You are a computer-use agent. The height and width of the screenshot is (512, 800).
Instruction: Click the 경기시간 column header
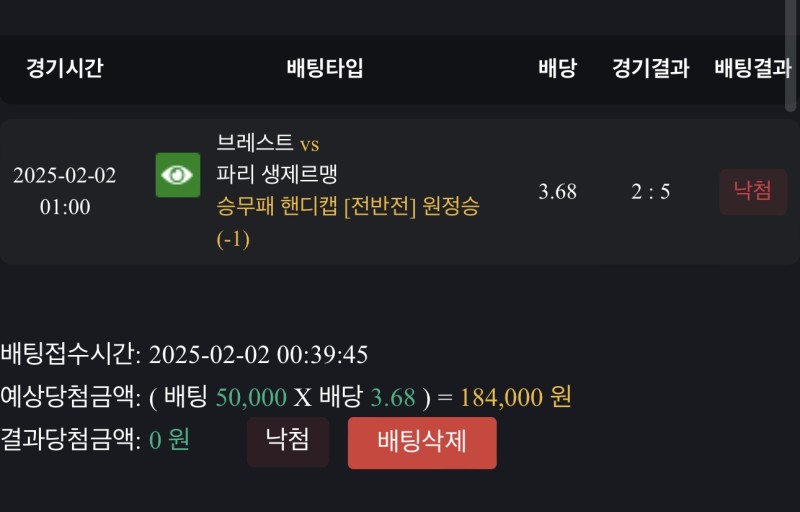point(64,69)
